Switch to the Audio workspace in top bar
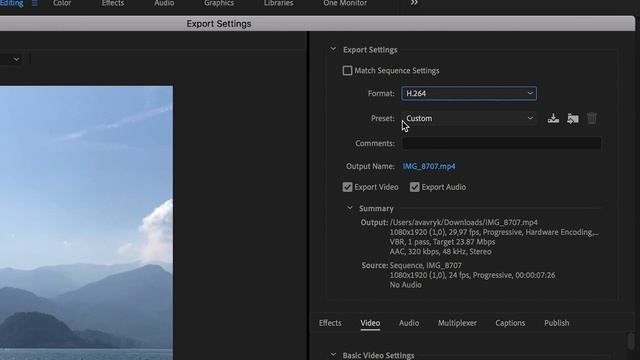Screen dimensions: 640x360 [x=164, y=3]
